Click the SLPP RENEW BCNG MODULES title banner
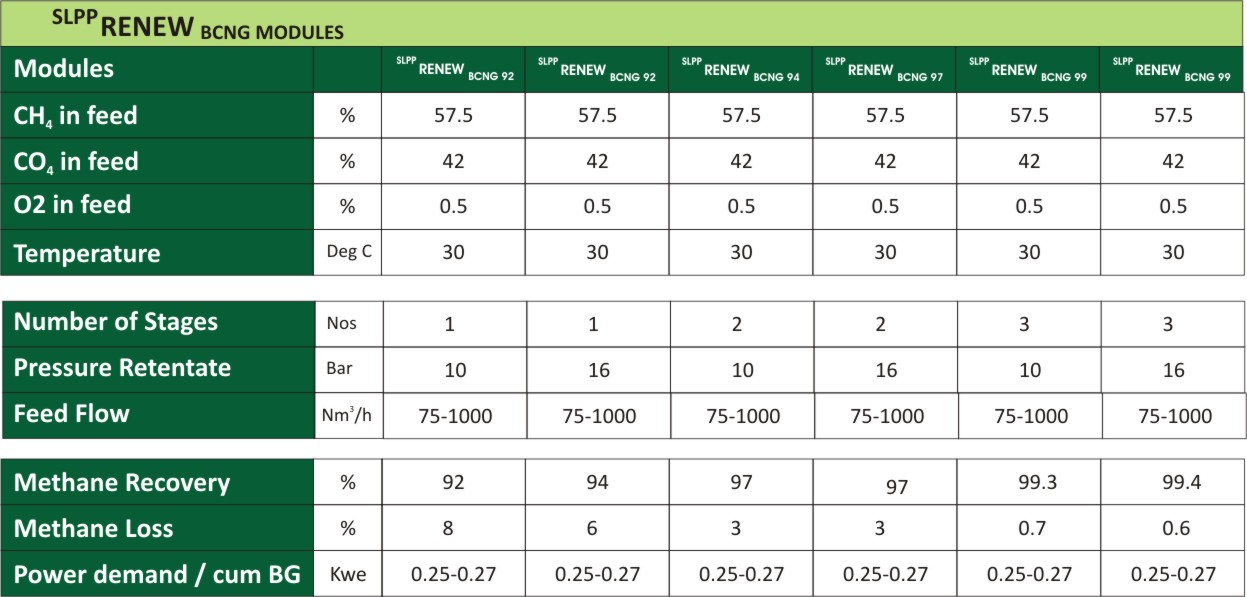Screen dimensions: 1247x597 [198, 24]
